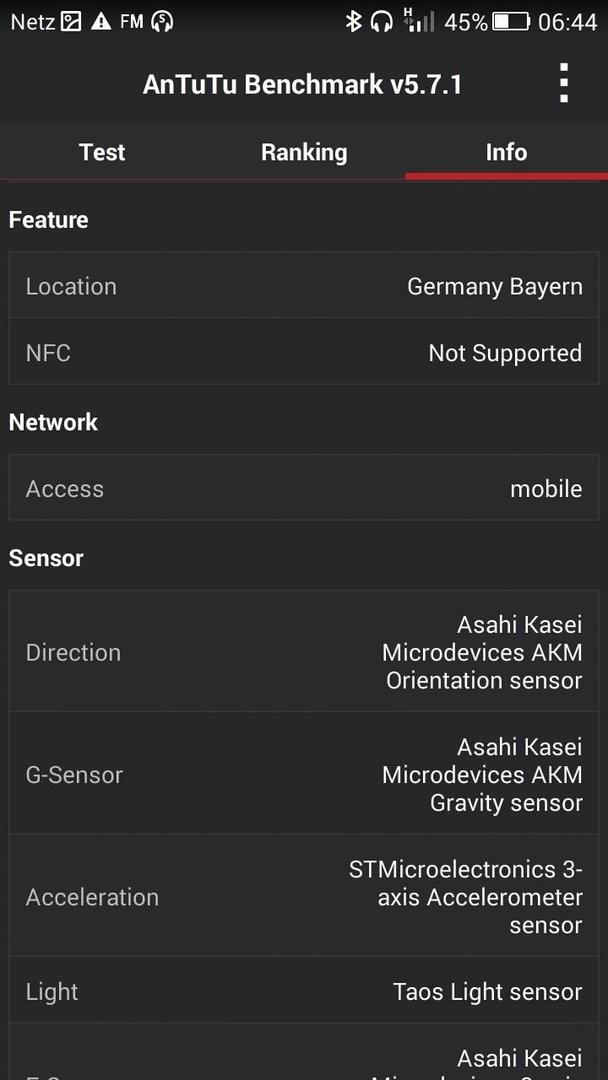The height and width of the screenshot is (1080, 608).
Task: Switch to the Test tab
Action: pyautogui.click(x=102, y=152)
